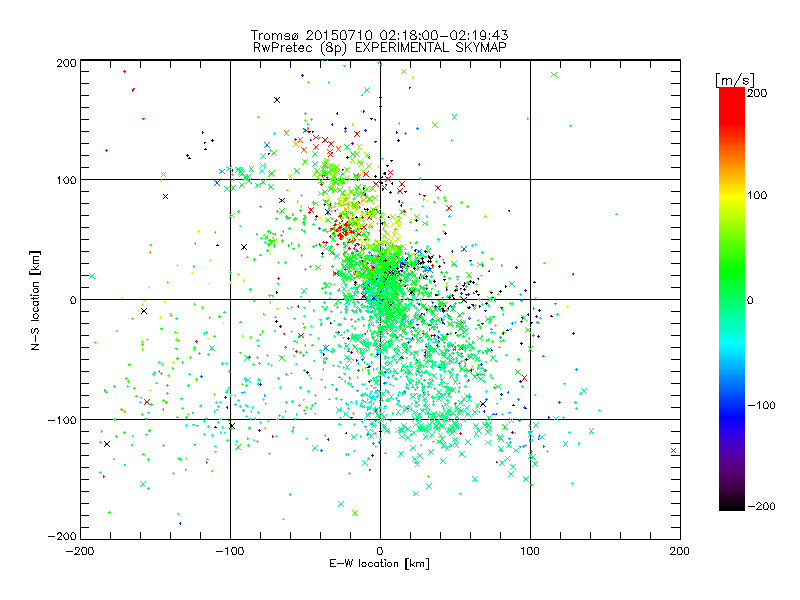Click the y-axis '200' tick label
This screenshot has width=800, height=600.
[66, 63]
